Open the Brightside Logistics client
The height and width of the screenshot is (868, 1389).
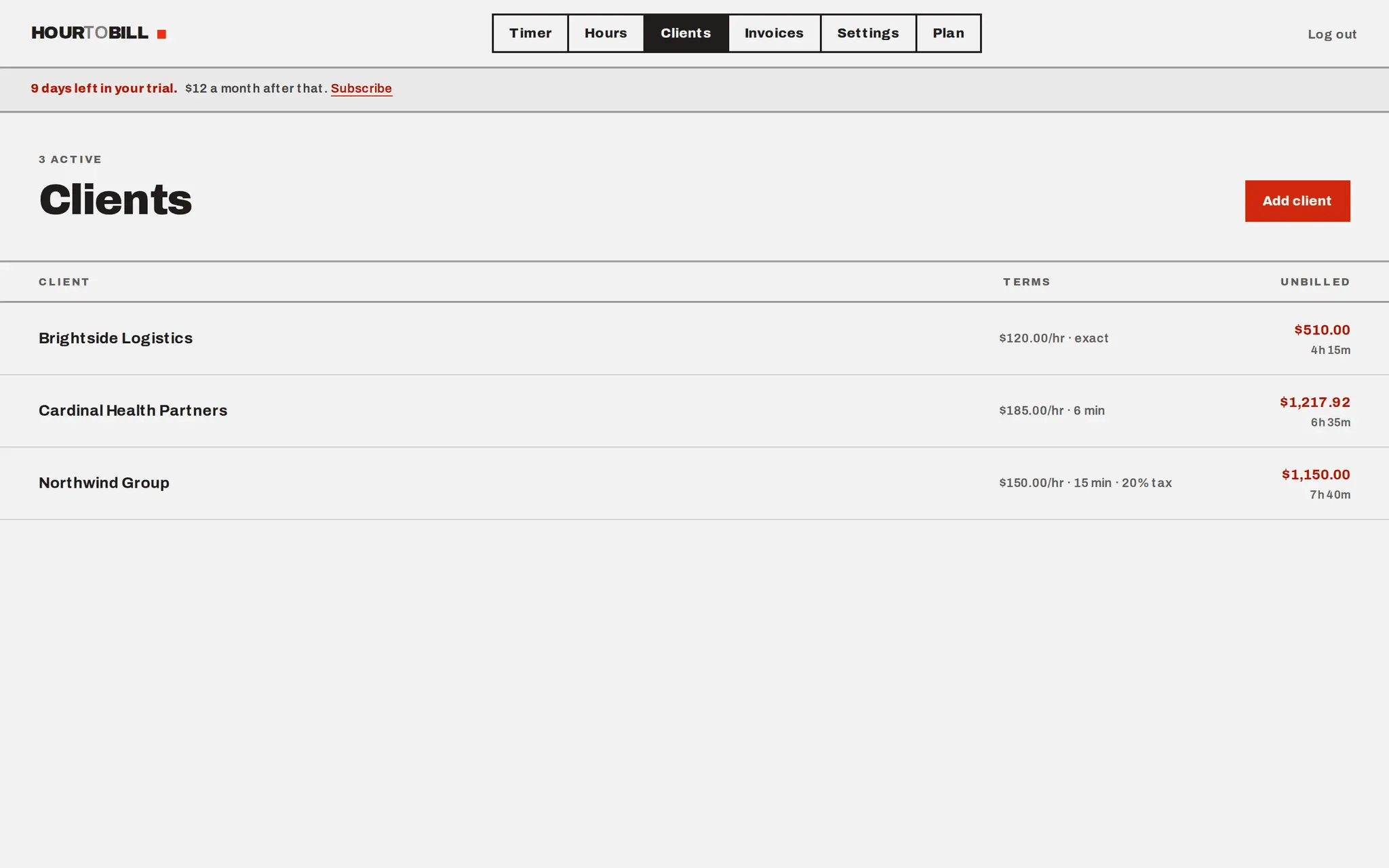[115, 338]
